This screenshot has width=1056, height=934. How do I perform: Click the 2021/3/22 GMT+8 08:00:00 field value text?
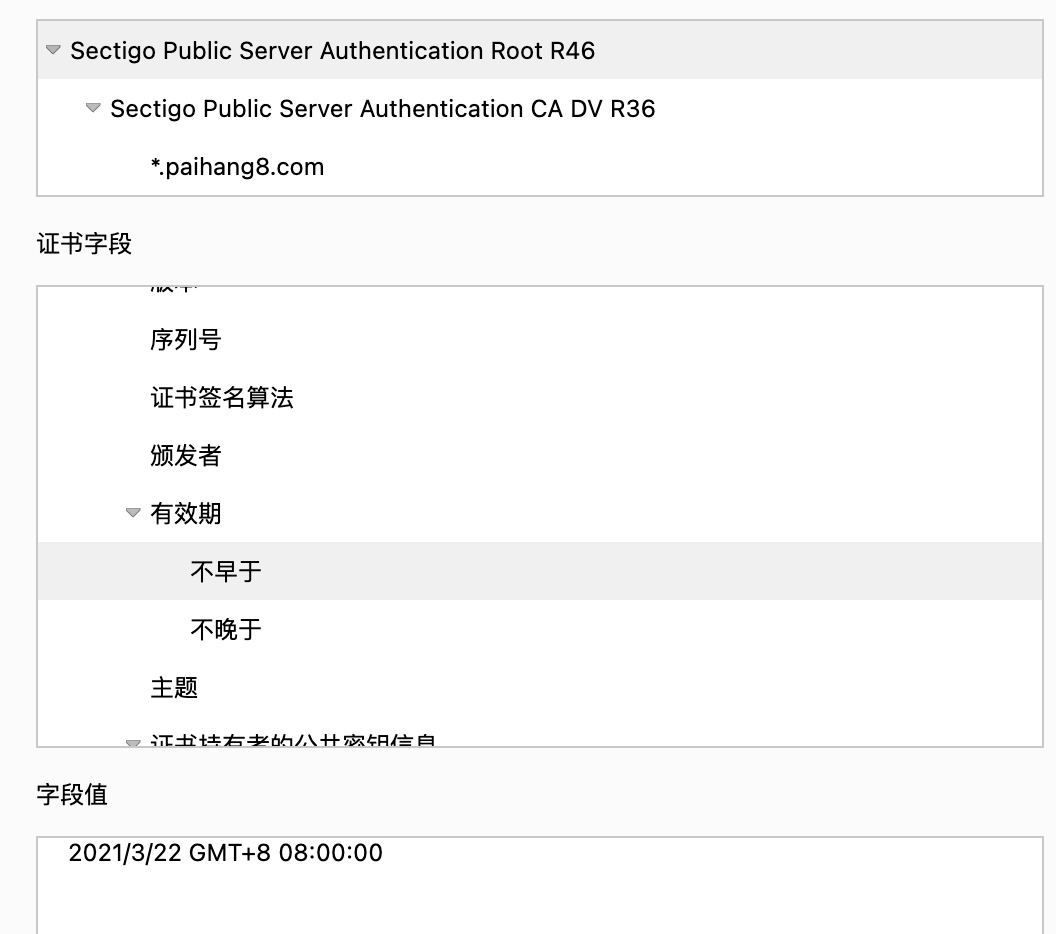coord(225,853)
